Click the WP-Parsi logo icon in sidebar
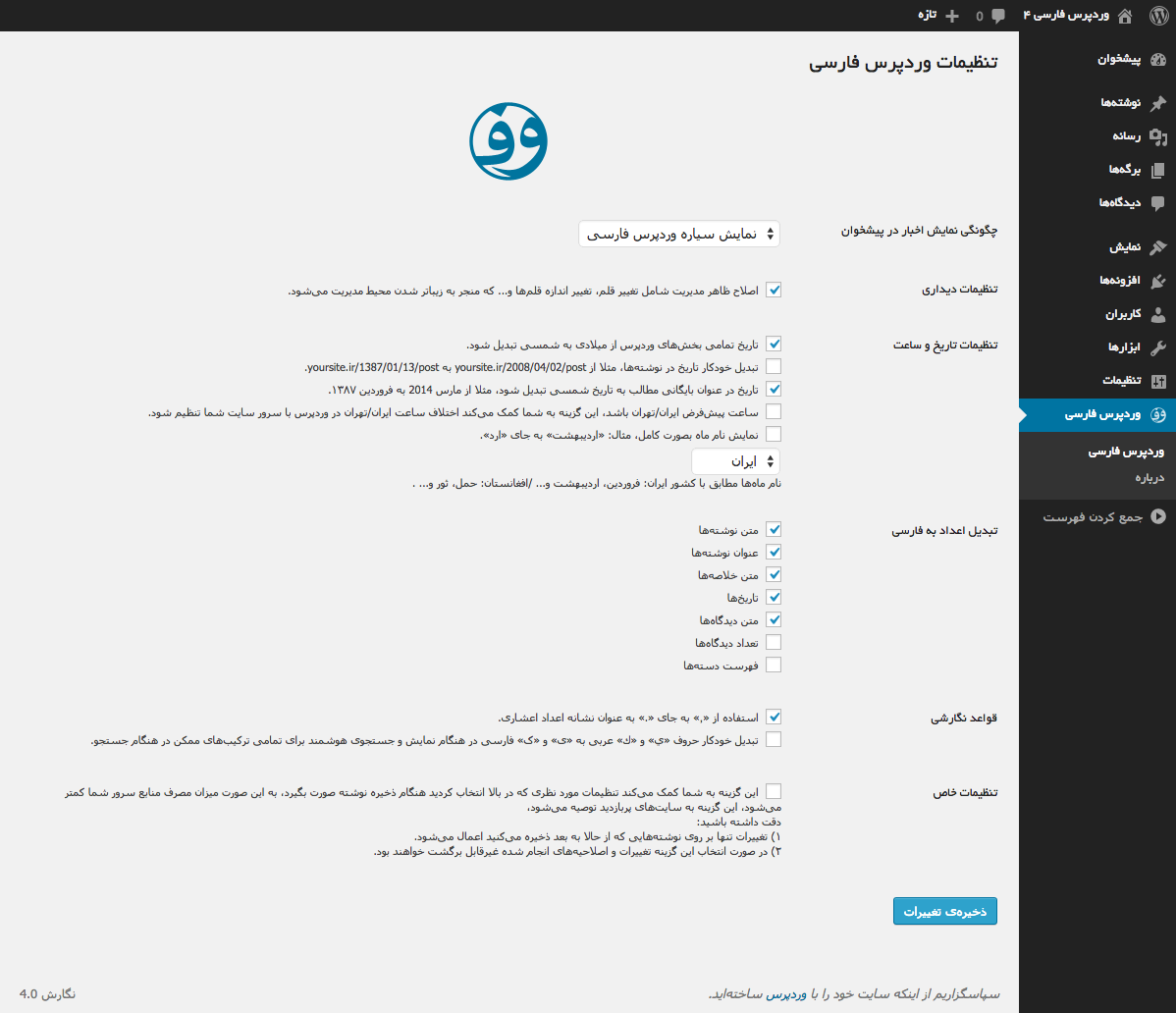 coord(1158,414)
